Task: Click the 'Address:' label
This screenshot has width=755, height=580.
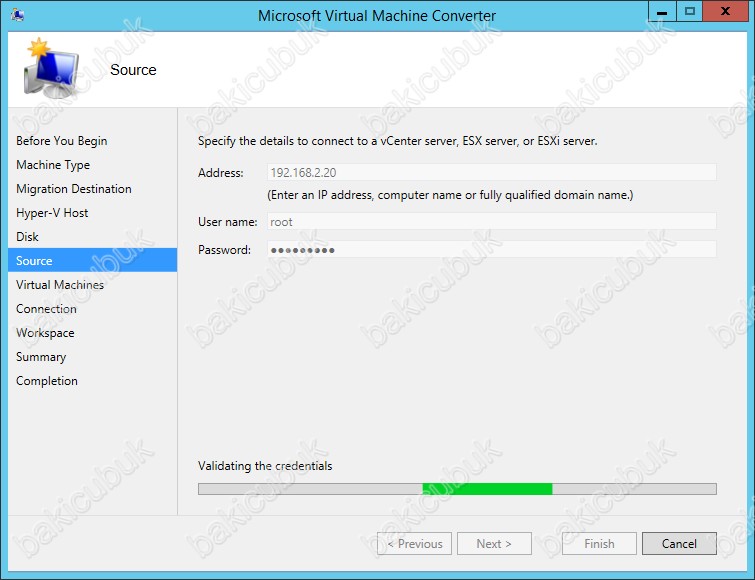Action: tap(221, 173)
